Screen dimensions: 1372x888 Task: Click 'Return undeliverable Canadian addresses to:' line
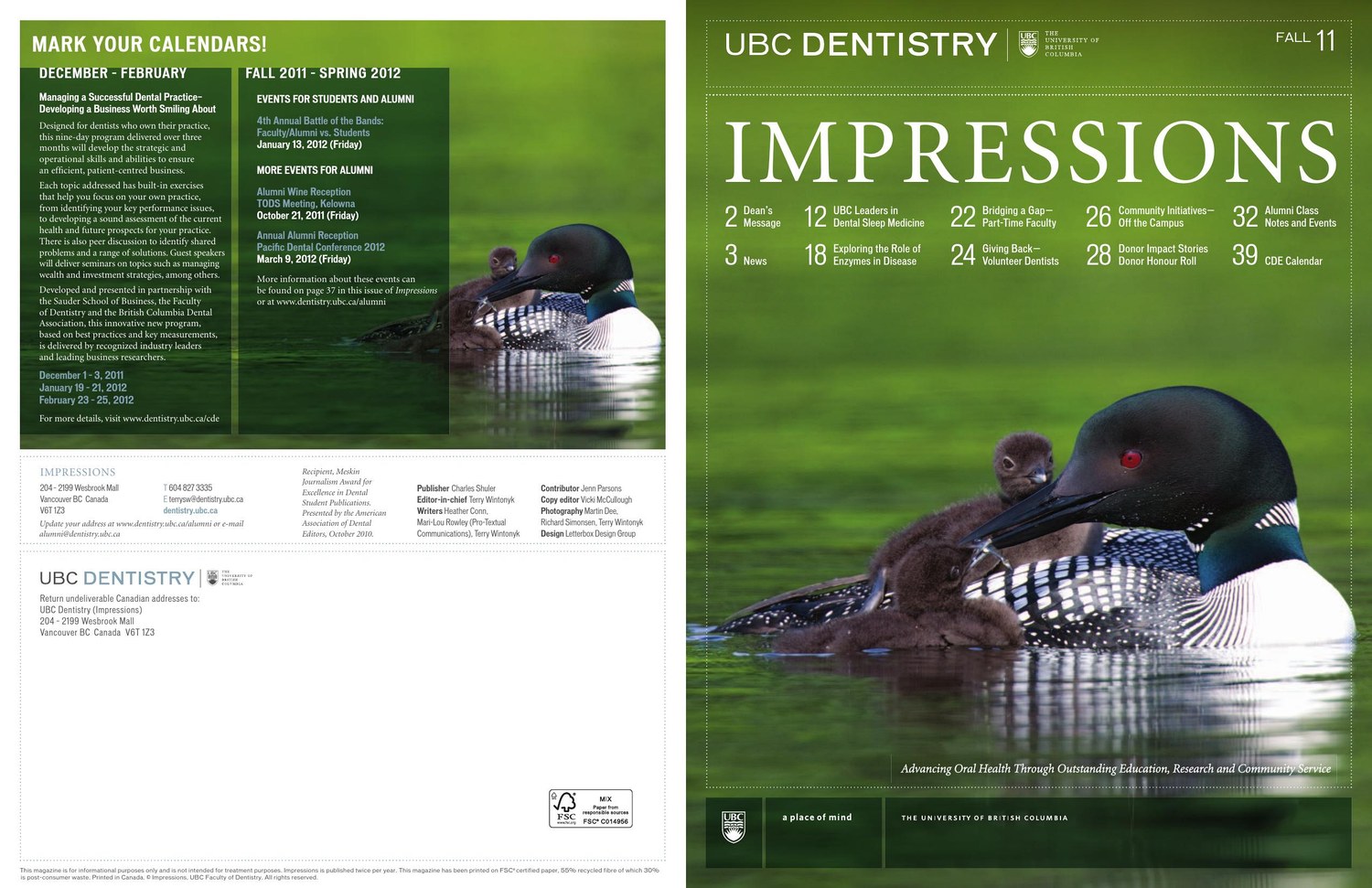point(120,599)
